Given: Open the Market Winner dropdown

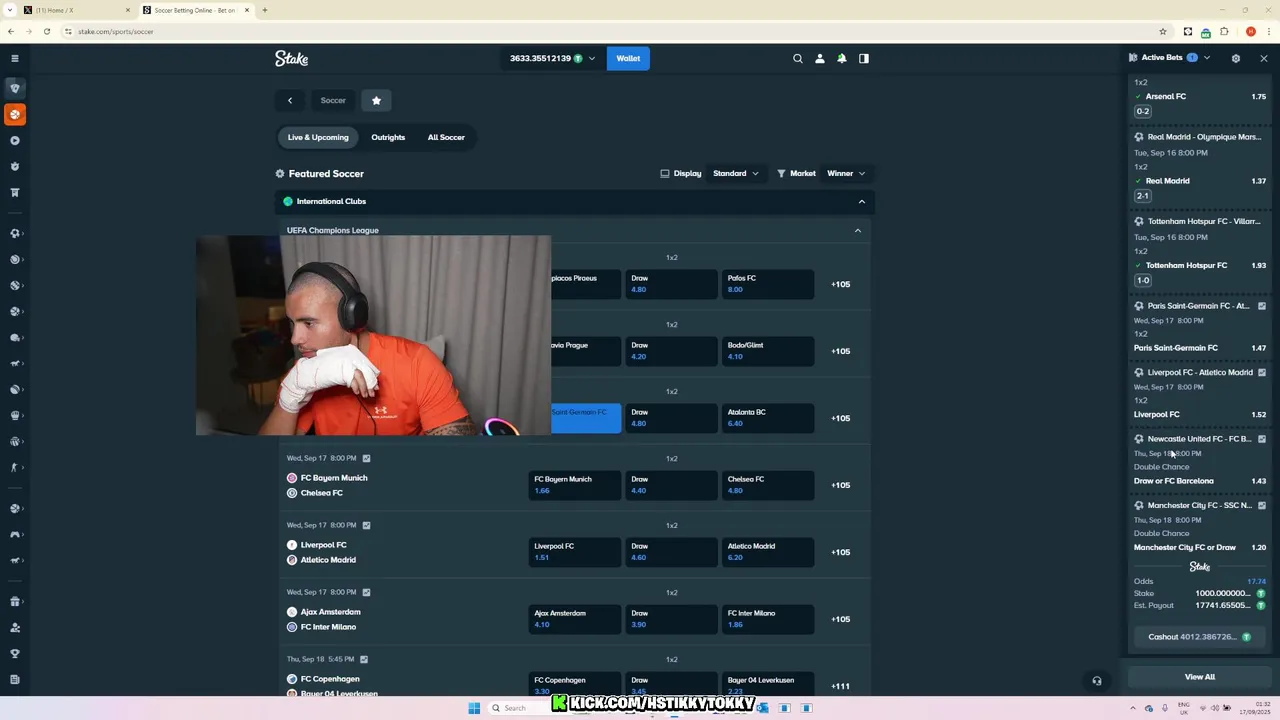Looking at the screenshot, I should pos(846,173).
